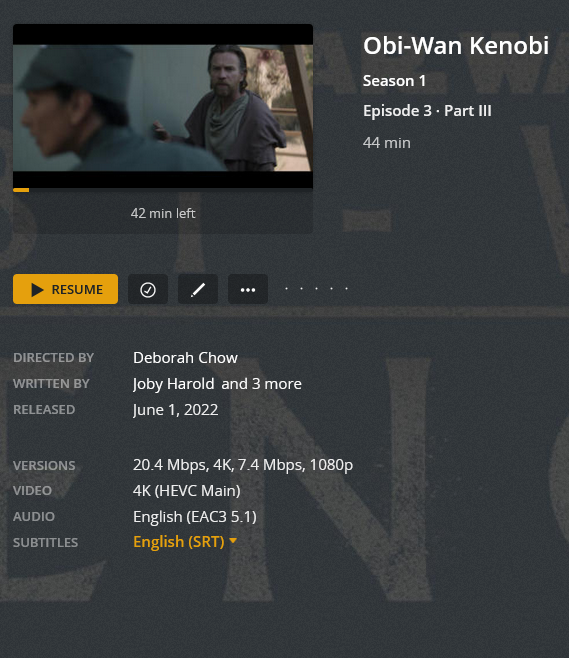The height and width of the screenshot is (658, 569).
Task: Click the play triangle inside Resume
Action: coord(37,290)
